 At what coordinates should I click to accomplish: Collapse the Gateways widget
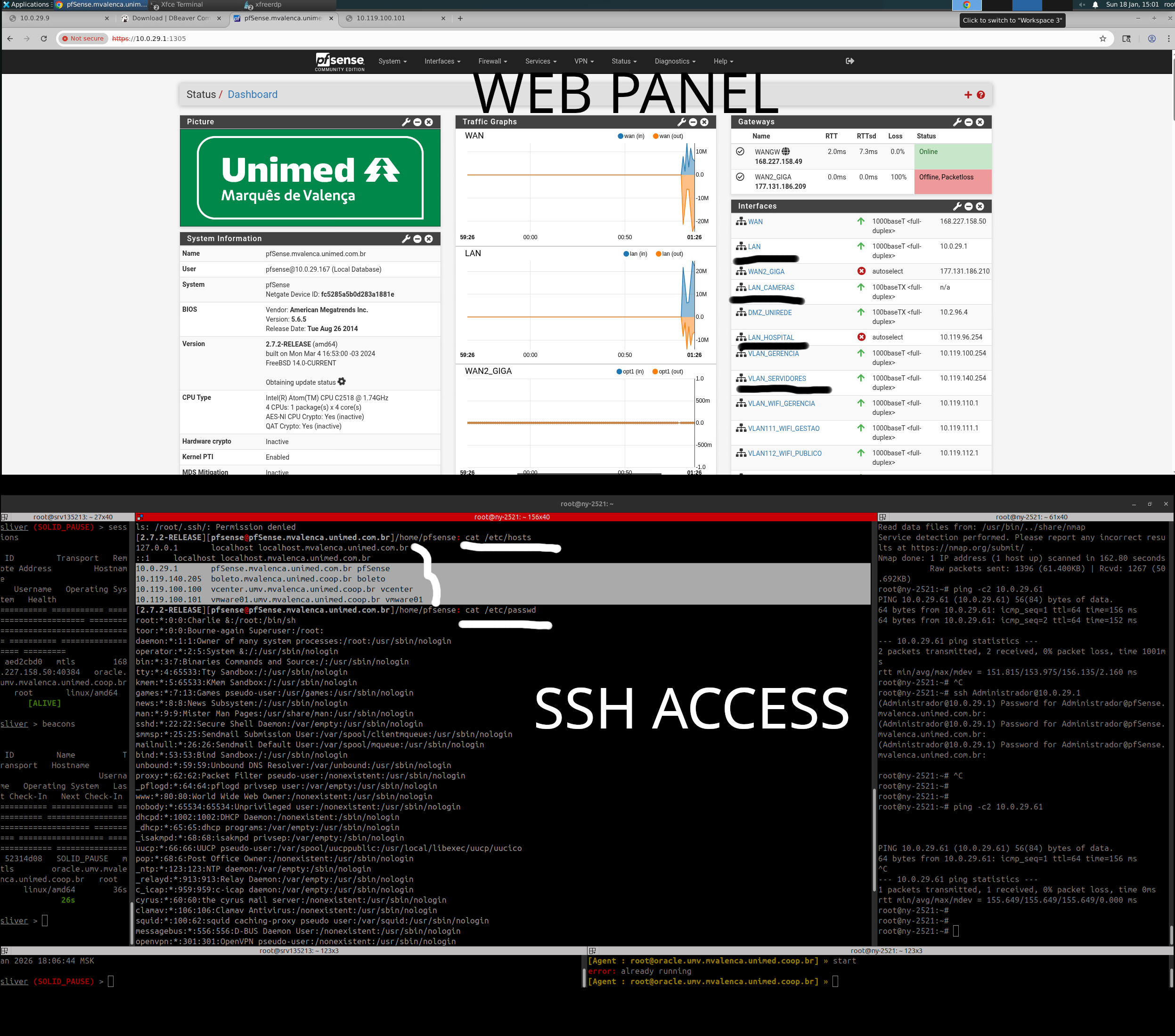969,122
